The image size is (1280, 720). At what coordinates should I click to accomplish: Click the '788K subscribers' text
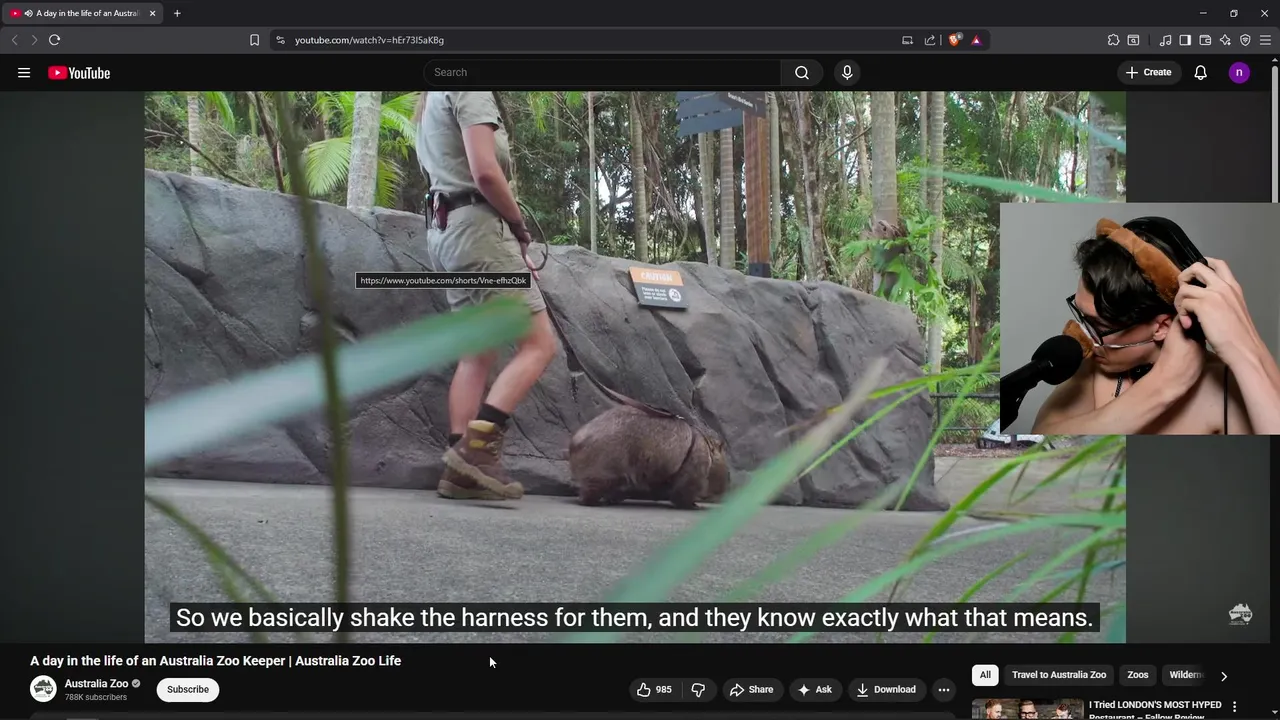point(96,697)
